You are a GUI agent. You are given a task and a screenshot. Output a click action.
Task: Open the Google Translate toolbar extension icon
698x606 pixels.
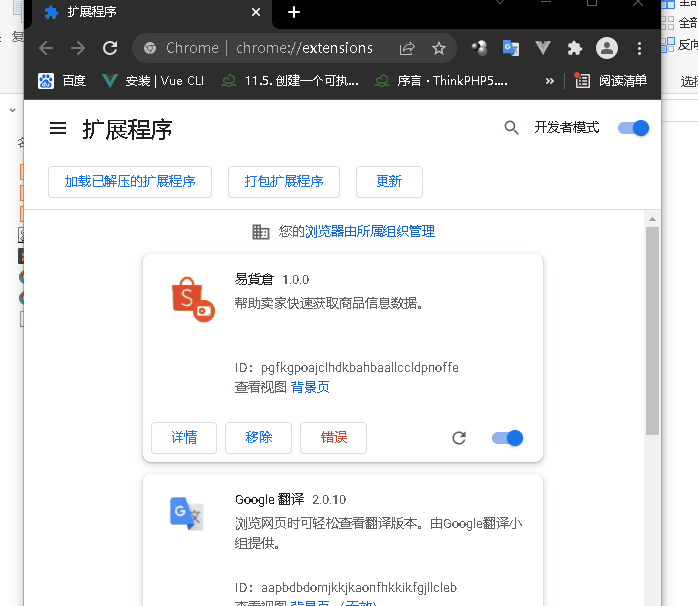click(511, 48)
